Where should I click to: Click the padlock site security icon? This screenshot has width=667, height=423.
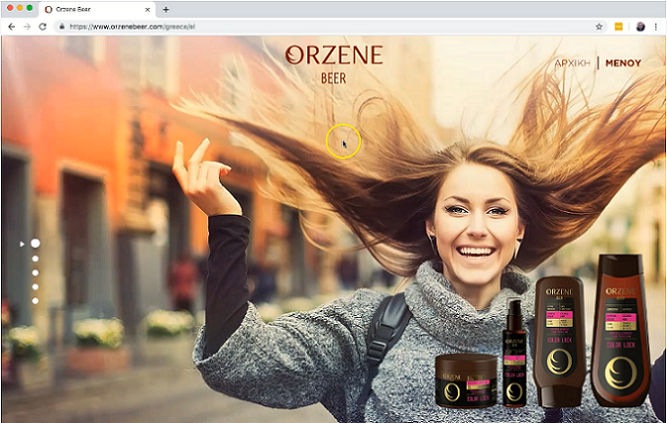click(62, 27)
